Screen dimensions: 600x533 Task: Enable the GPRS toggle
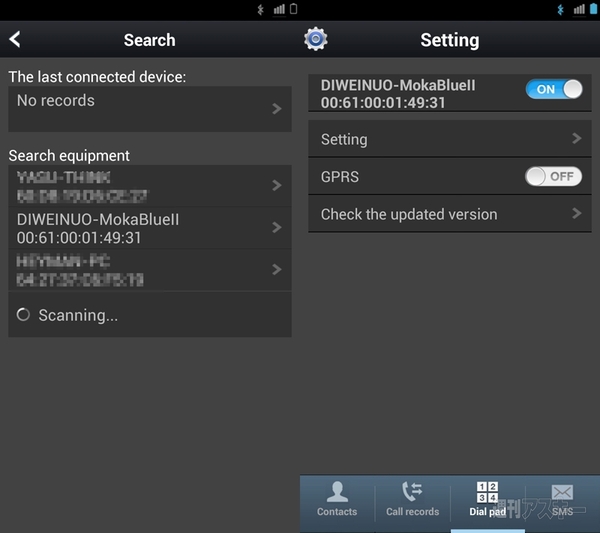click(553, 176)
